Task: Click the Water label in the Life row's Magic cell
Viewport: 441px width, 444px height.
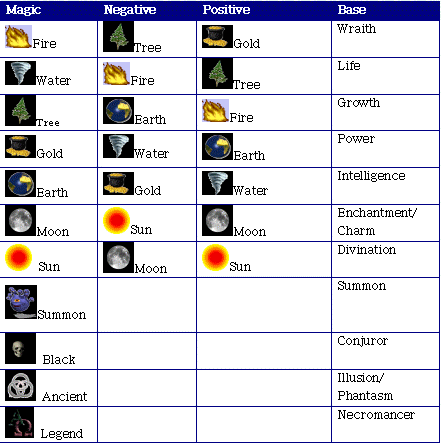Action: 53,81
